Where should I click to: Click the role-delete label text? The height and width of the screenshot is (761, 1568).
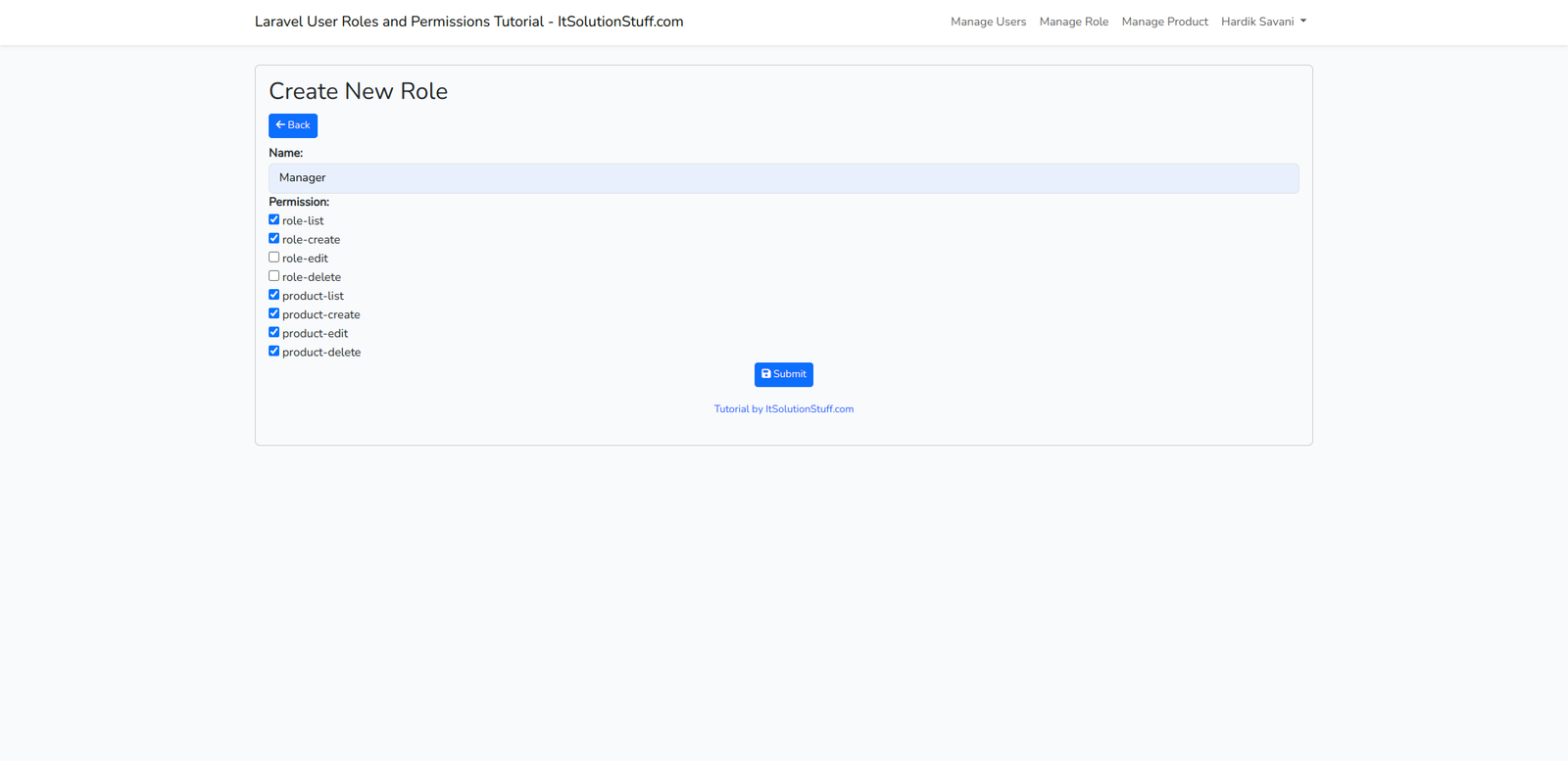pyautogui.click(x=312, y=277)
